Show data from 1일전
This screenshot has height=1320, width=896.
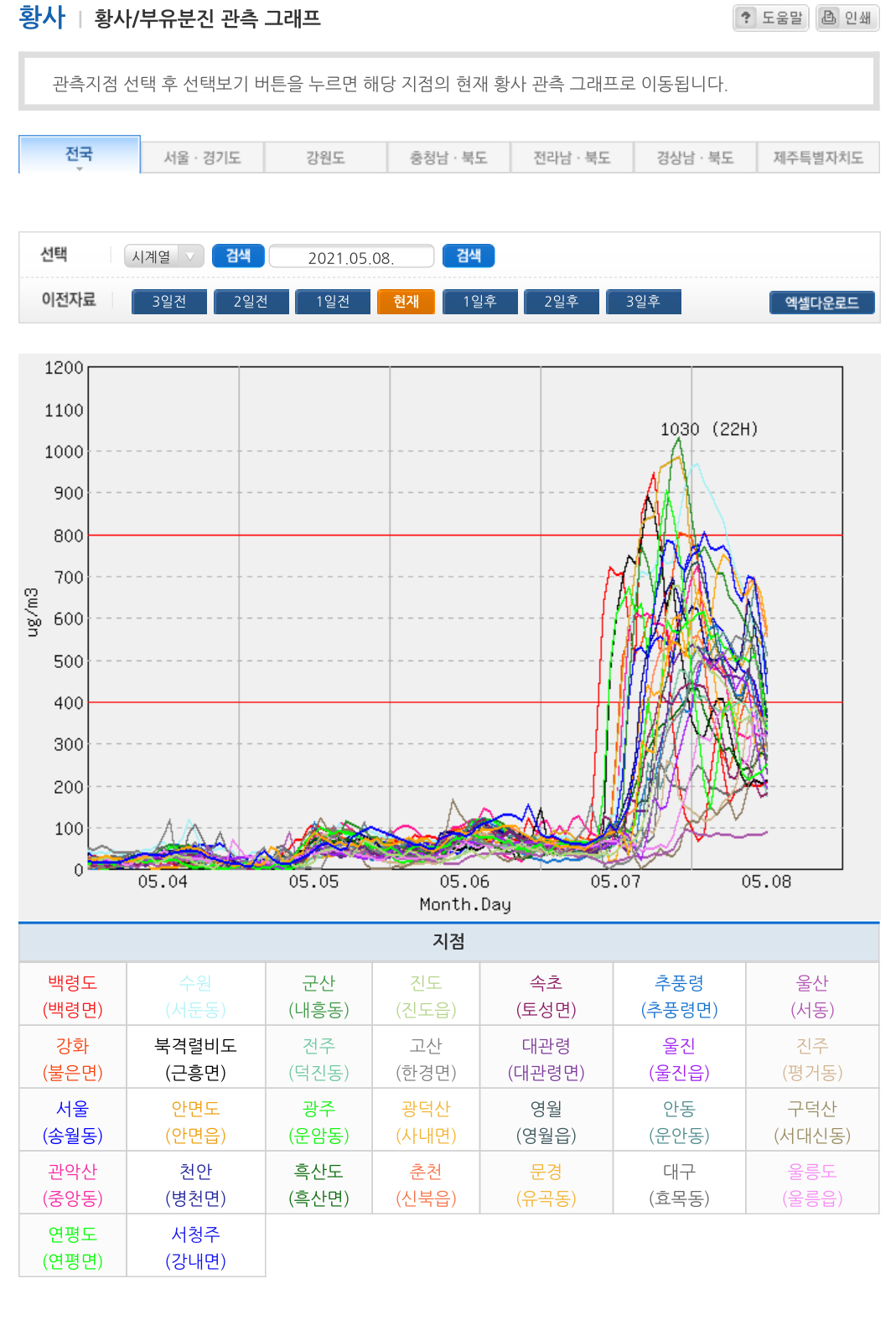click(332, 302)
